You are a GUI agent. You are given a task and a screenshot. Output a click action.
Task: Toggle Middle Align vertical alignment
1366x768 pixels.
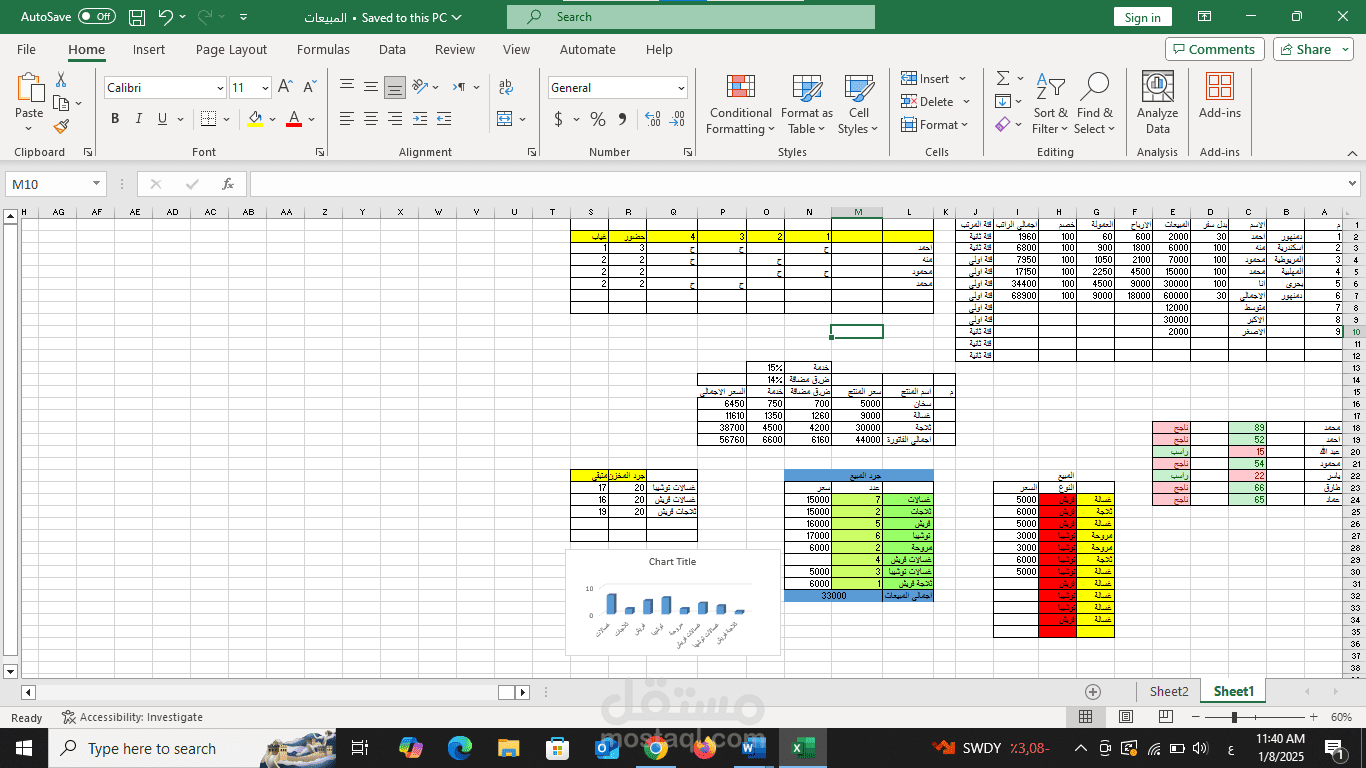coord(371,87)
